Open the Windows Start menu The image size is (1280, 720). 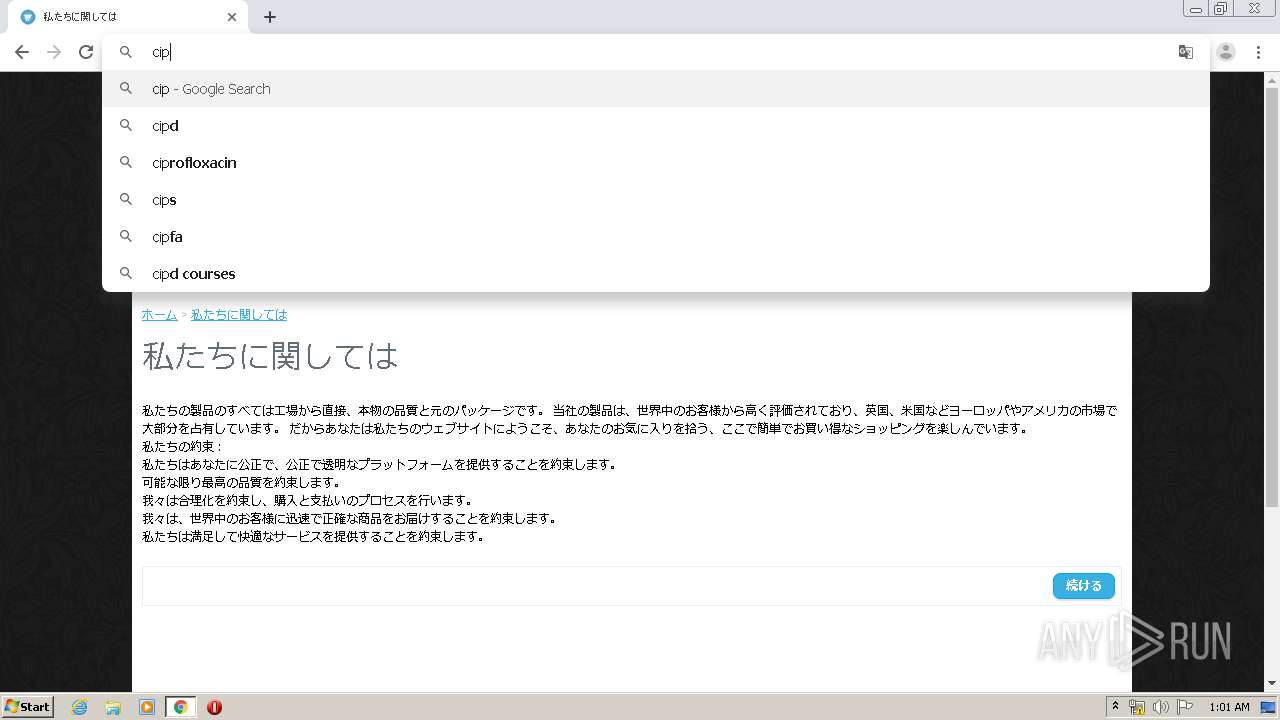point(27,707)
